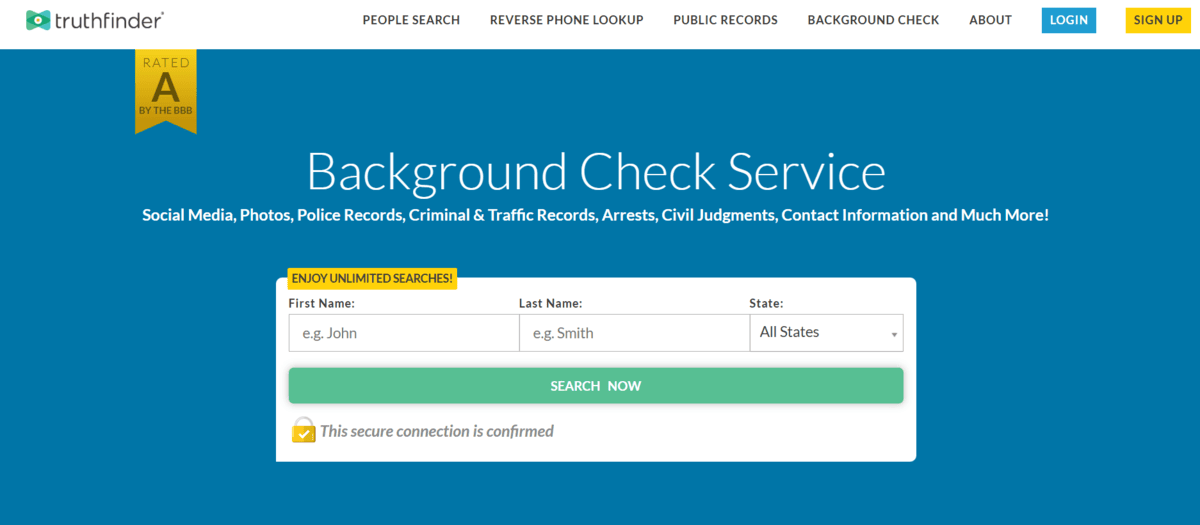This screenshot has height=525, width=1200.
Task: Open the Reverse Phone Lookup page
Action: (x=567, y=20)
